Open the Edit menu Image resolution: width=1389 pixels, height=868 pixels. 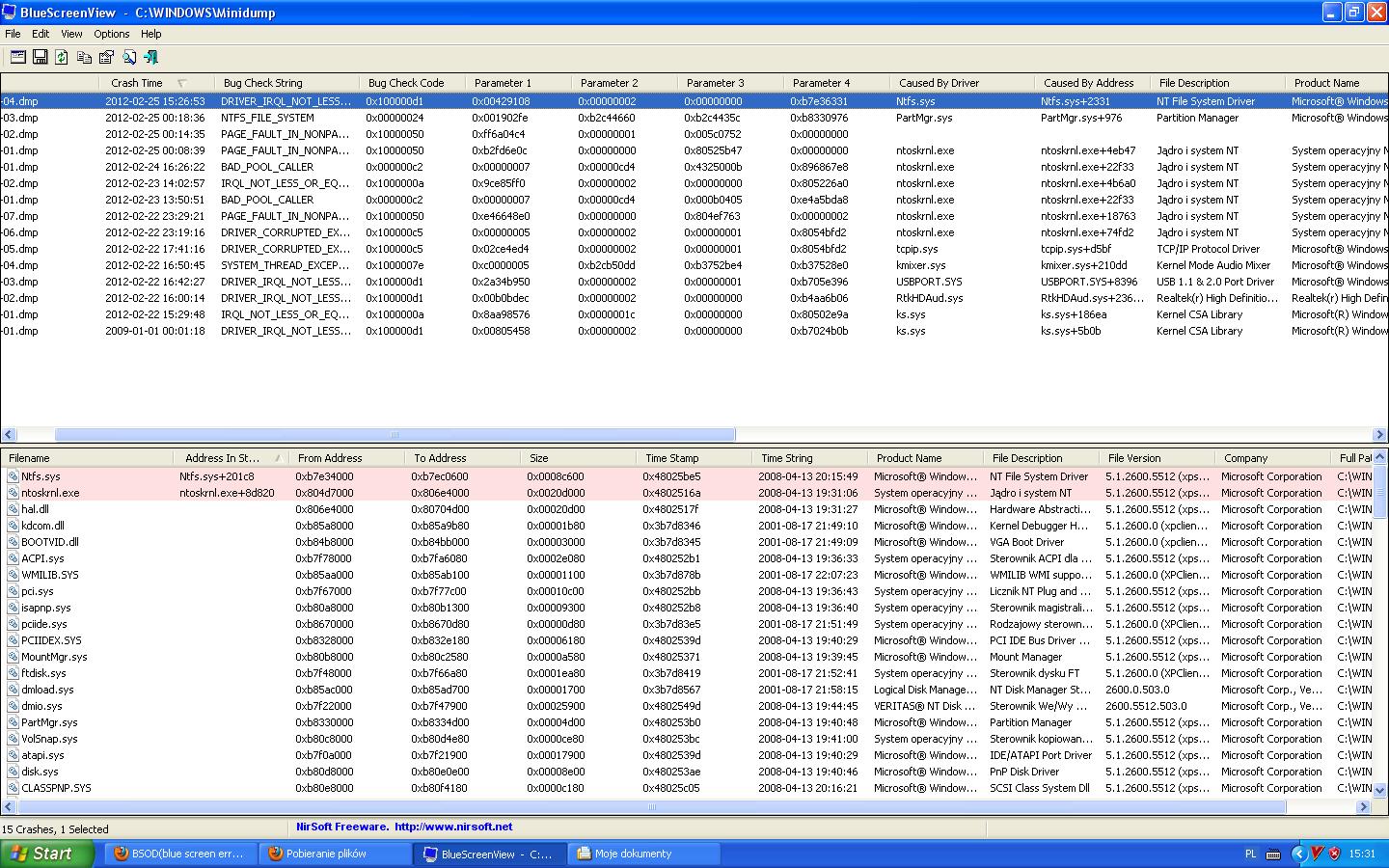pyautogui.click(x=41, y=34)
